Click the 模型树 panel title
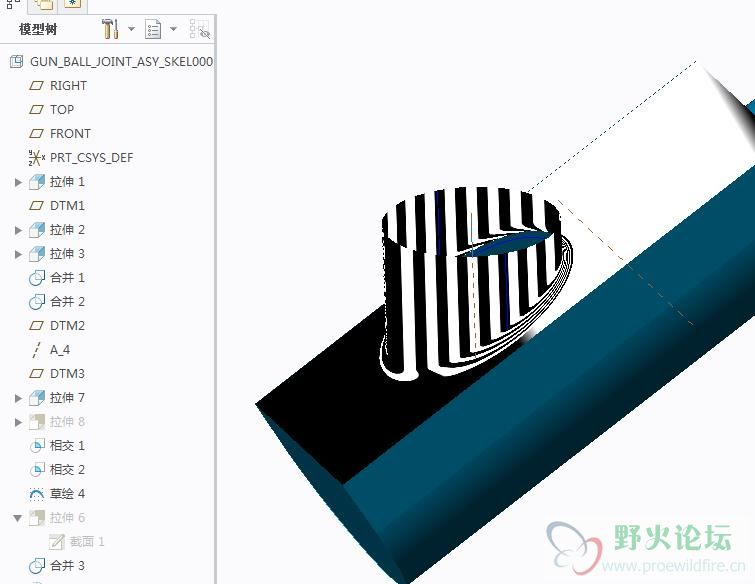This screenshot has width=755, height=584. pos(38,29)
